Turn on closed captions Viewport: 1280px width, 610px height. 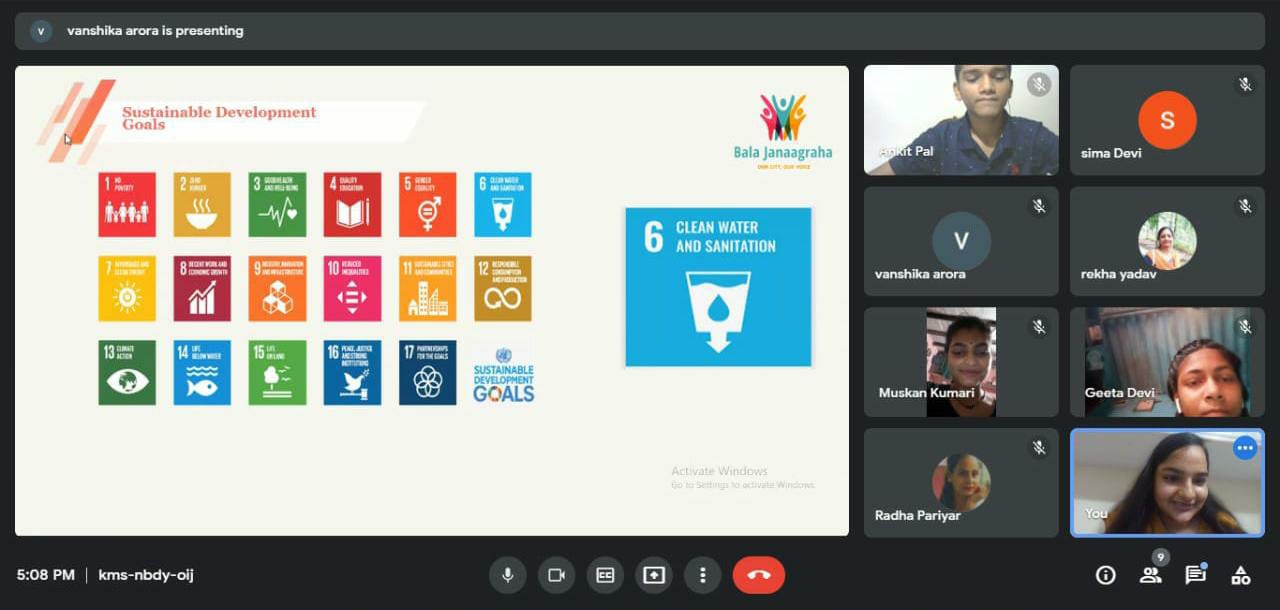[605, 575]
